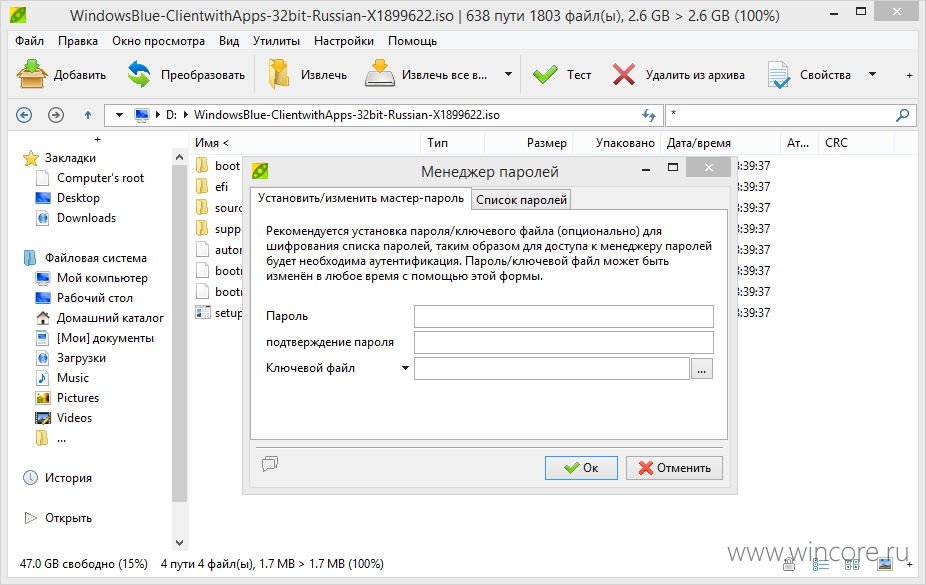Click the picture thumbnail icon in status bar
The height and width of the screenshot is (585, 926).
[885, 564]
